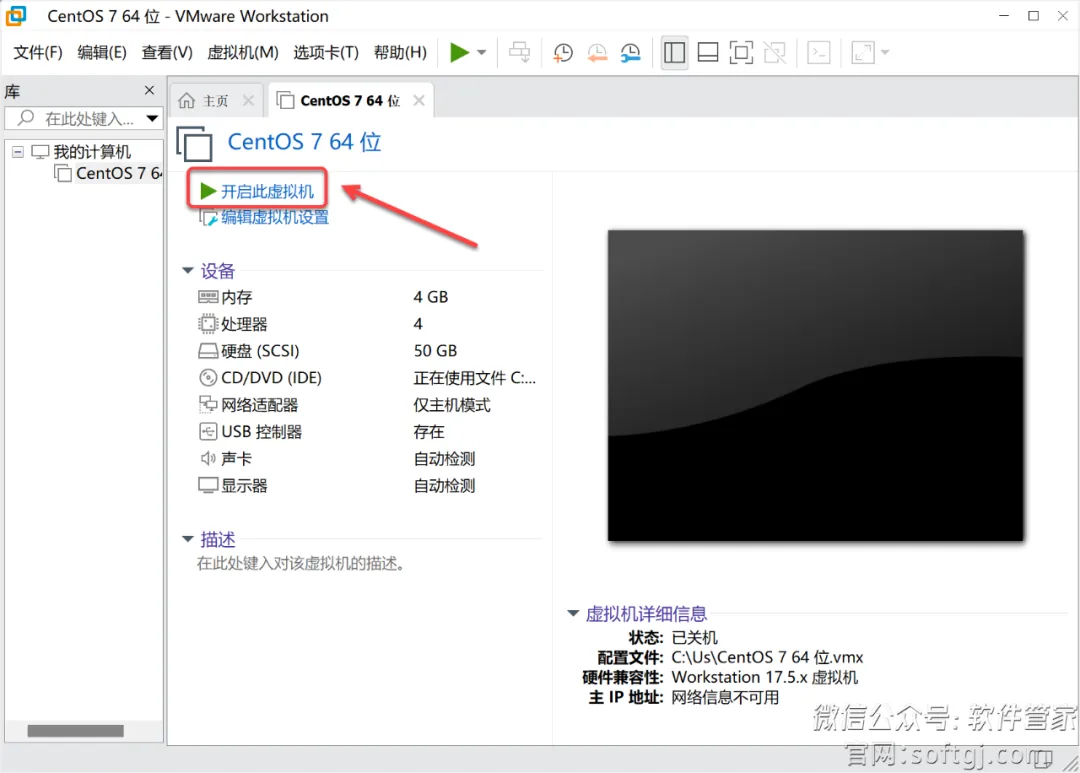Screen dimensions: 1080x773
Task: Open the 文件(F) menu
Action: (38, 52)
